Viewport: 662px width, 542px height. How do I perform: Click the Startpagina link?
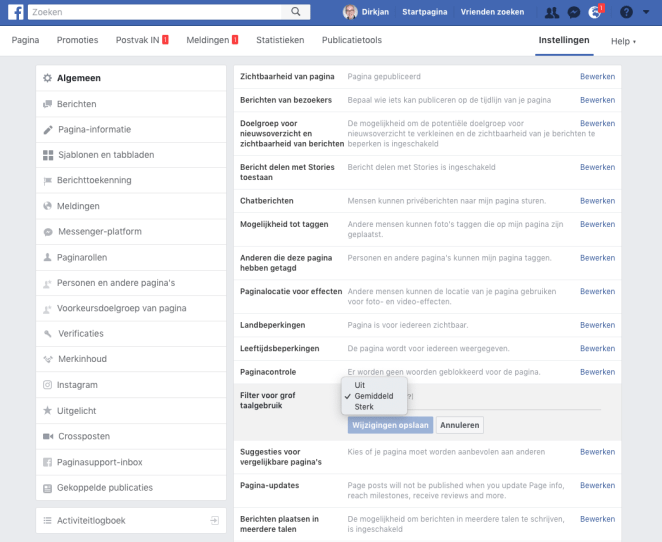coord(424,12)
